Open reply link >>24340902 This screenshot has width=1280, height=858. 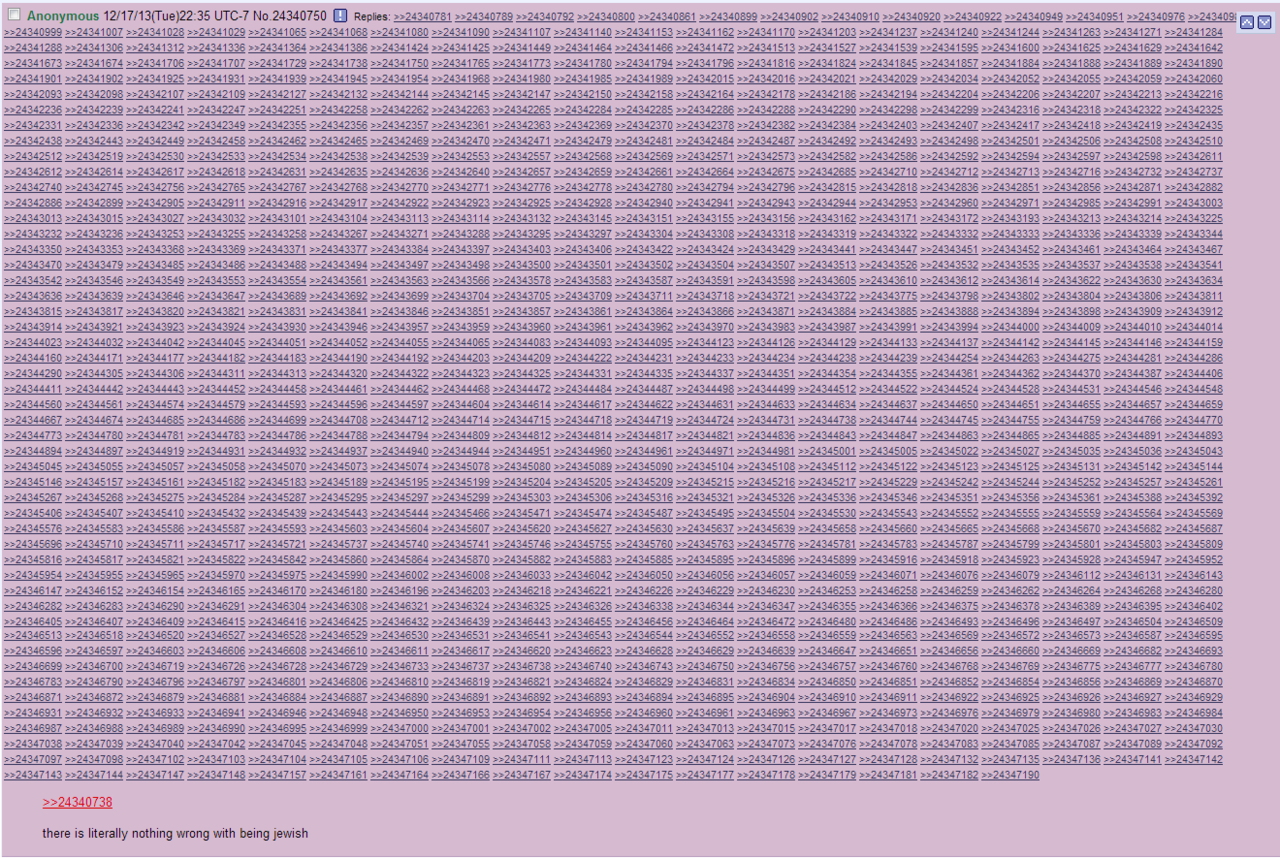pyautogui.click(x=789, y=18)
